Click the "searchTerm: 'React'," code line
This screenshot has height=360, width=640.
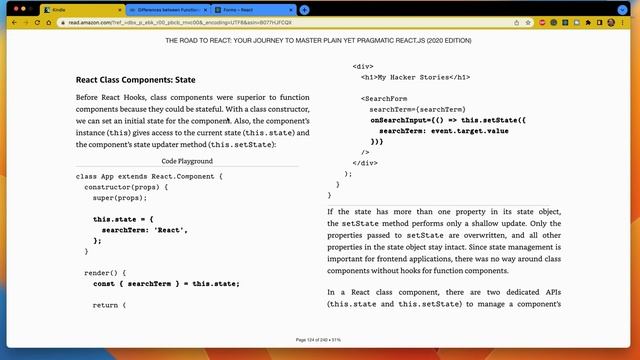click(144, 230)
